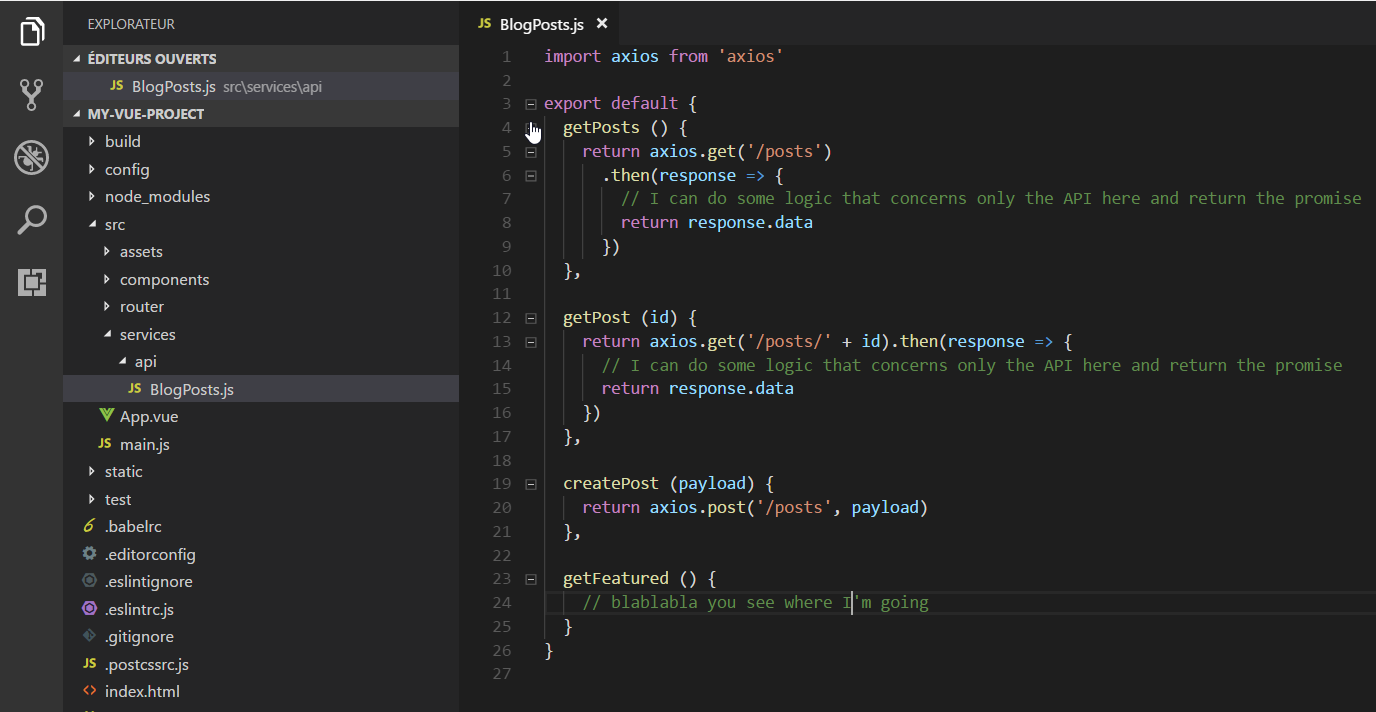Viewport: 1376px width, 712px height.
Task: Open the Source Control icon
Action: (x=31, y=95)
